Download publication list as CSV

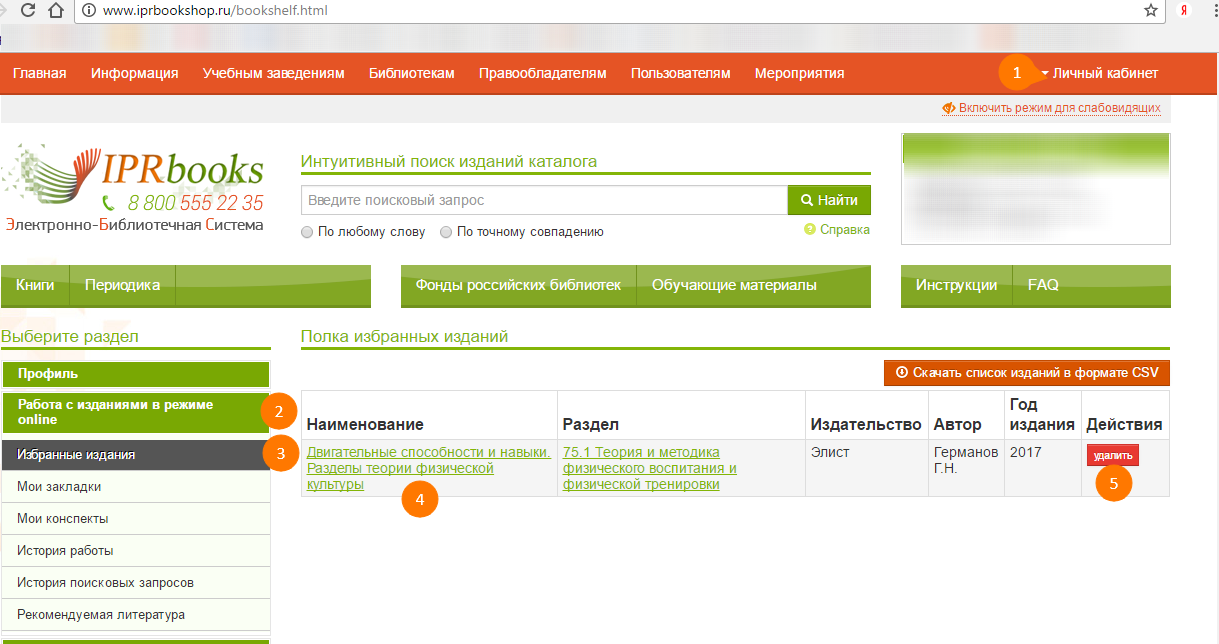click(1026, 373)
